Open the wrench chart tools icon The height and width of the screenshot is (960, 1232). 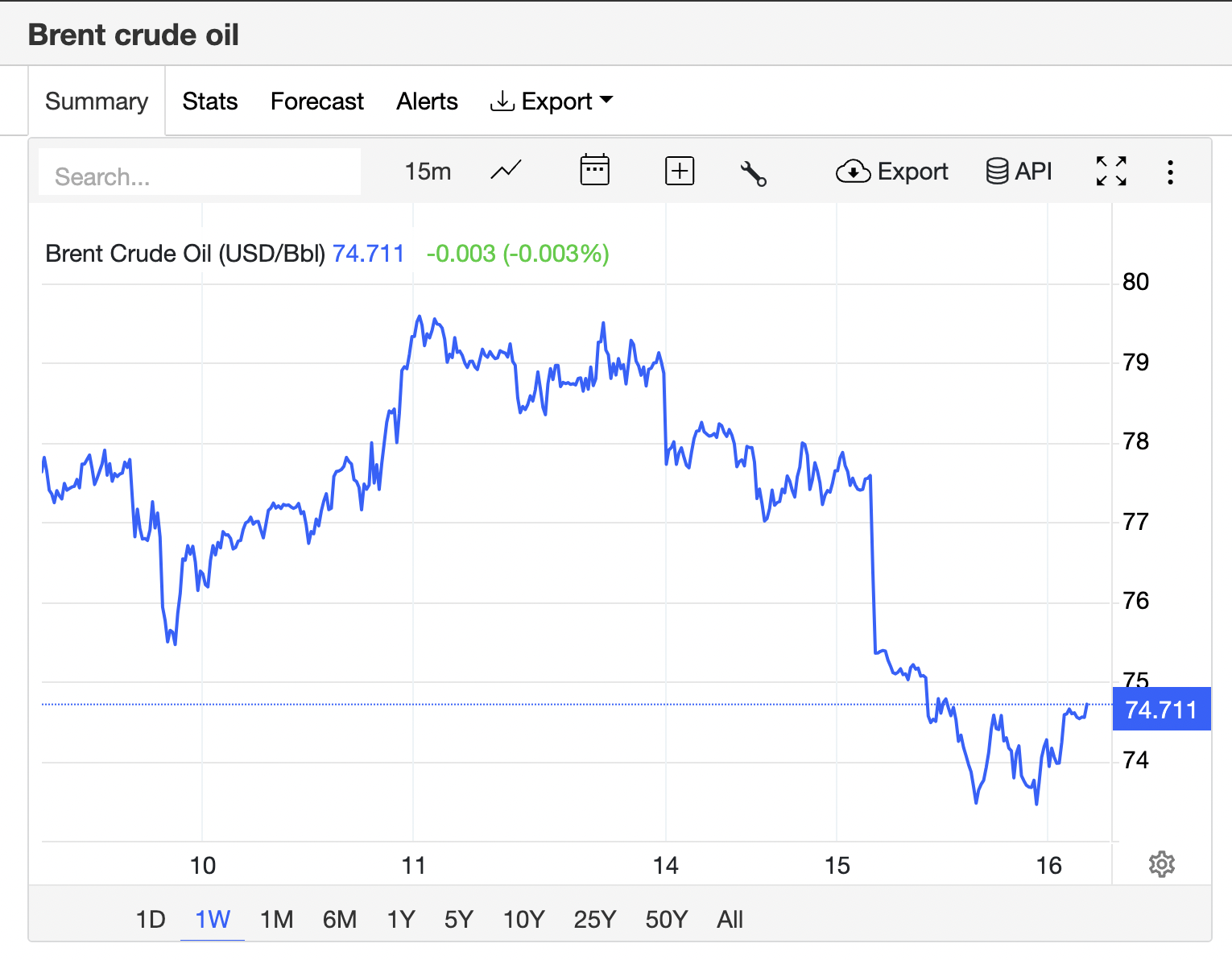pos(753,172)
